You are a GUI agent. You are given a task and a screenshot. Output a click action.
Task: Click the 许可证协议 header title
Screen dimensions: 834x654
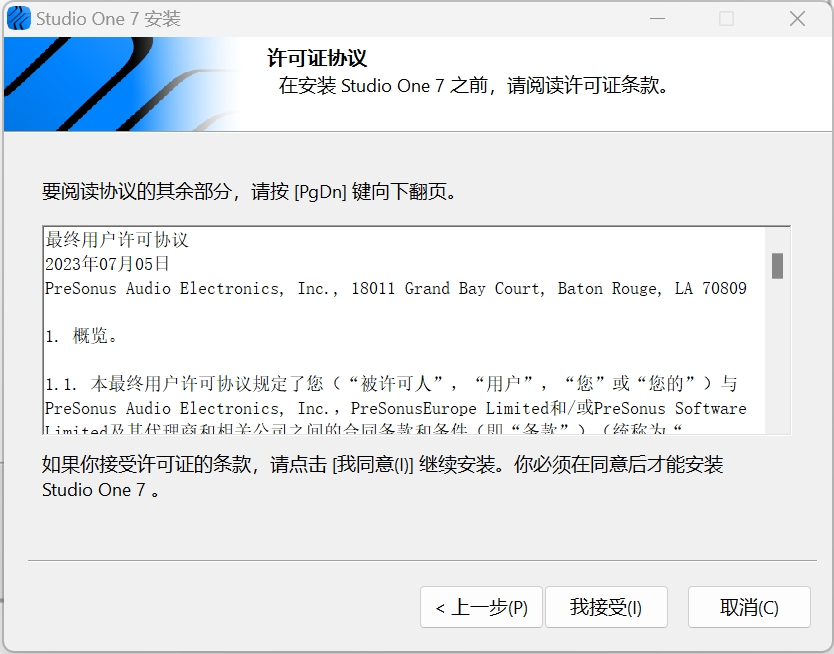pos(317,58)
